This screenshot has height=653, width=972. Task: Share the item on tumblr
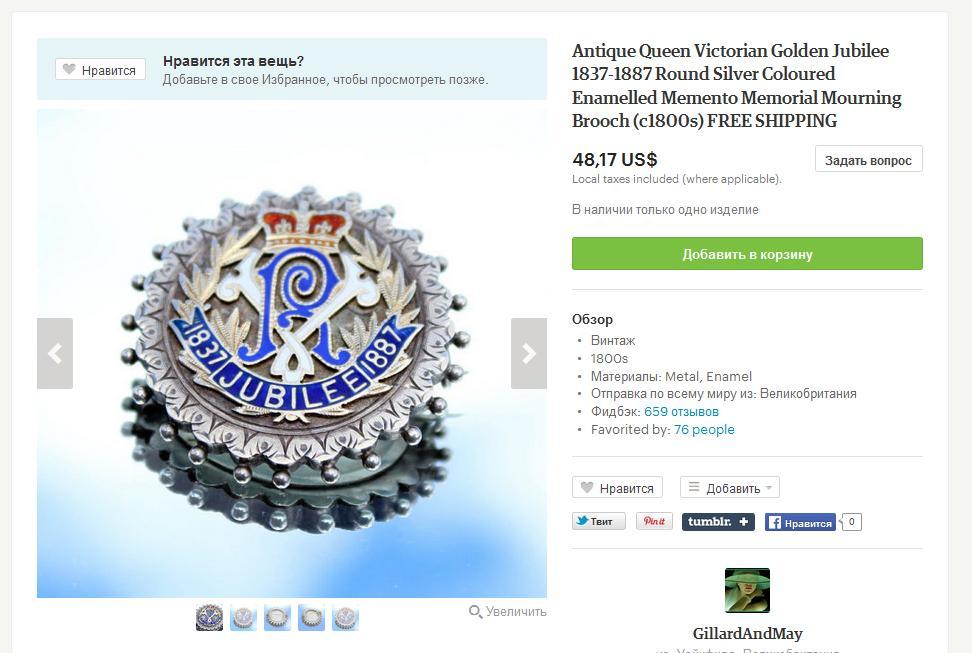point(718,522)
